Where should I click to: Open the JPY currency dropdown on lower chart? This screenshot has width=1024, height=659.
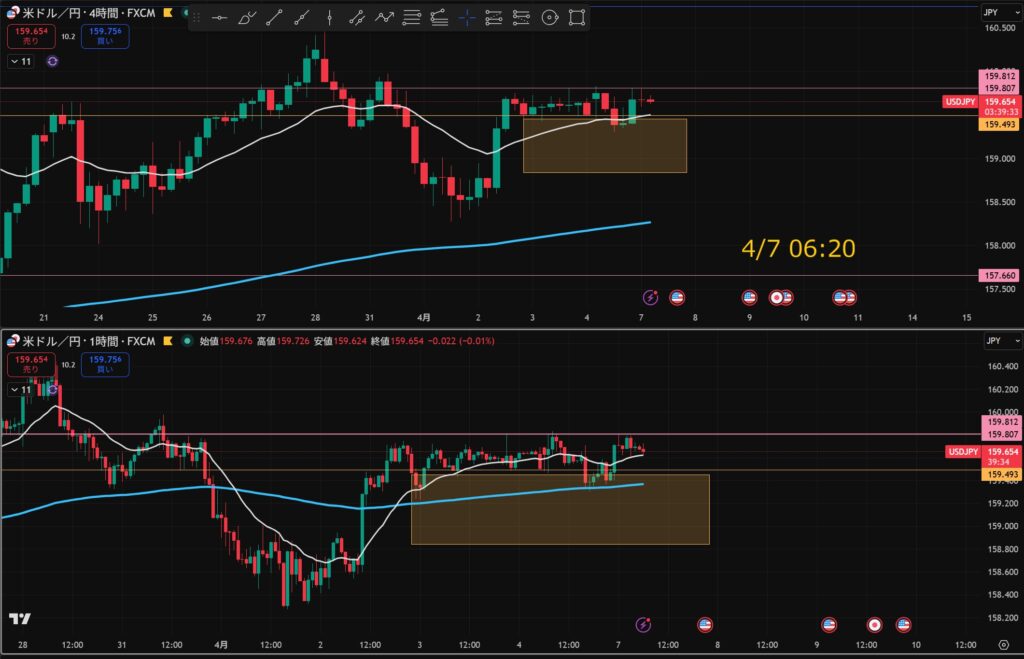click(995, 341)
